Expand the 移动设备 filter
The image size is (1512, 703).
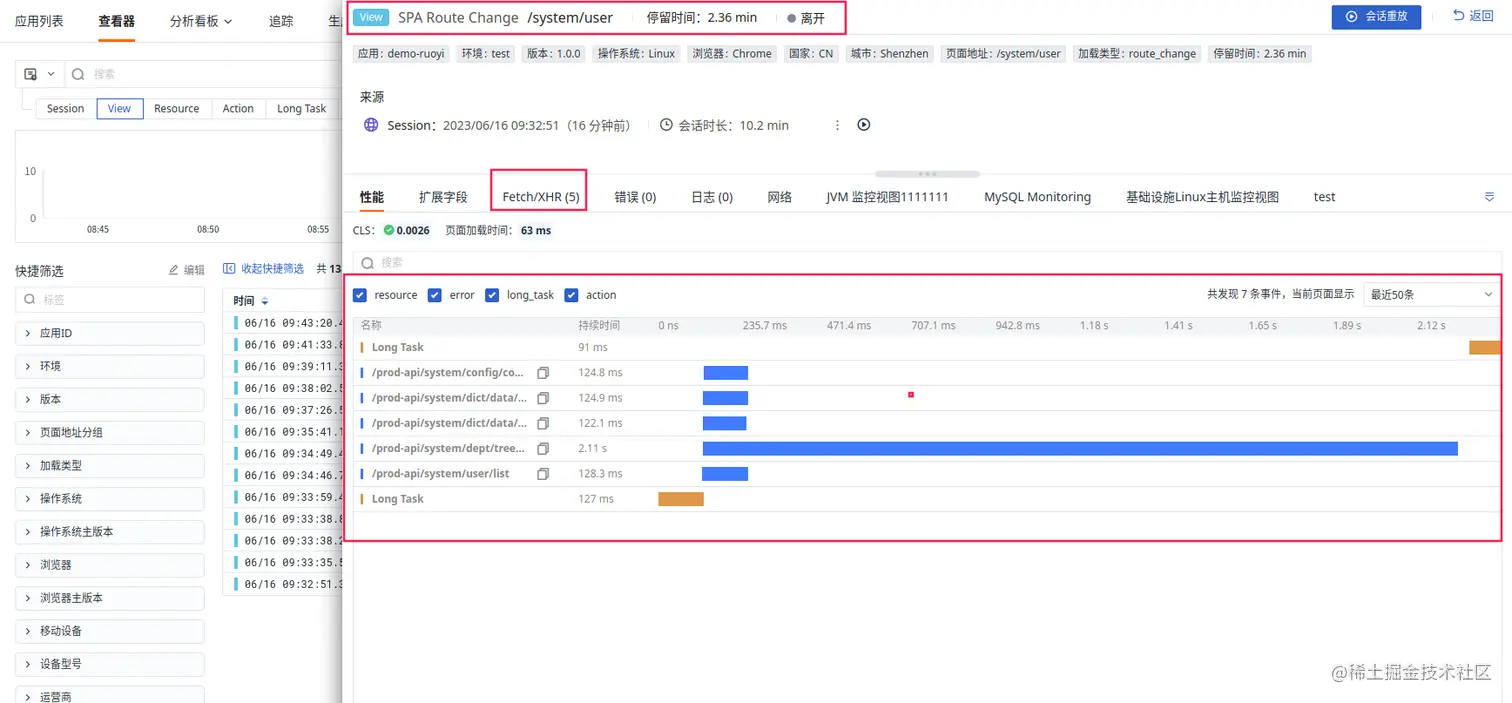pyautogui.click(x=110, y=630)
